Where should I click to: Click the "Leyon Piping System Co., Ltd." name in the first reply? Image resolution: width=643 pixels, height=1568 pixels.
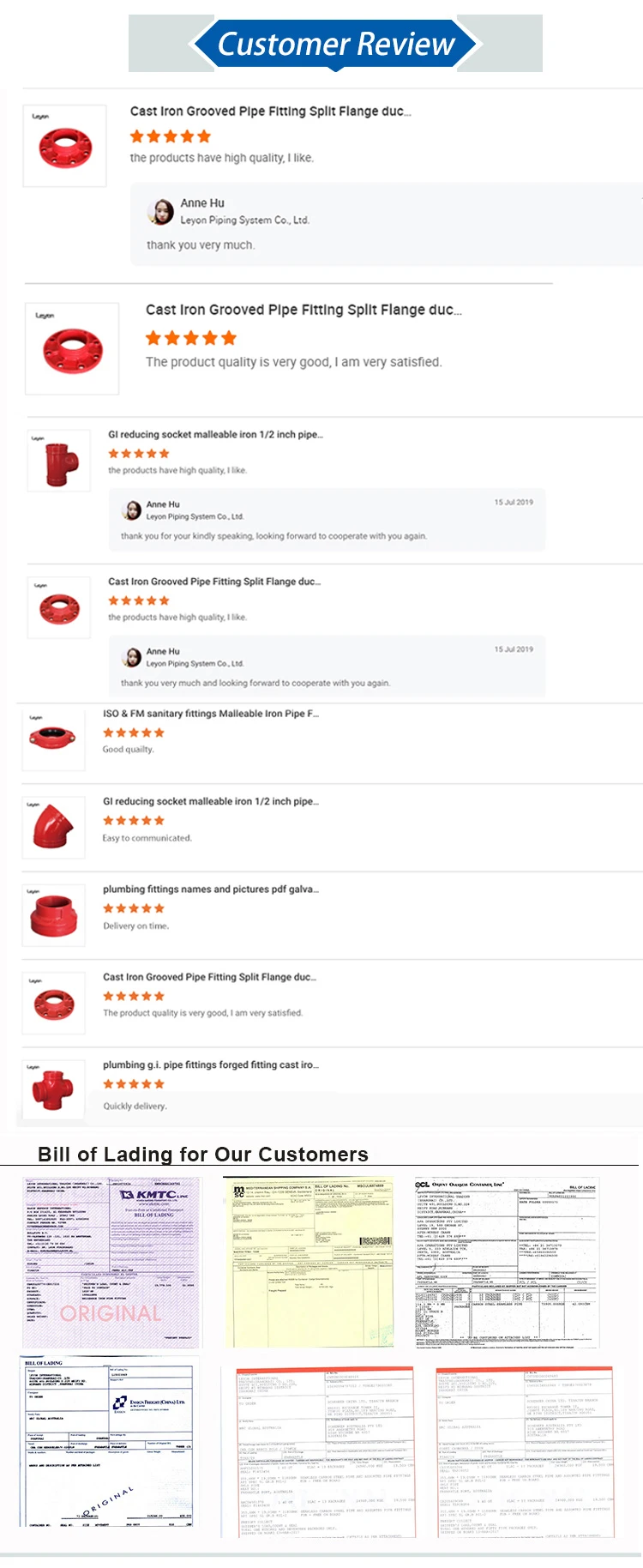(x=244, y=220)
